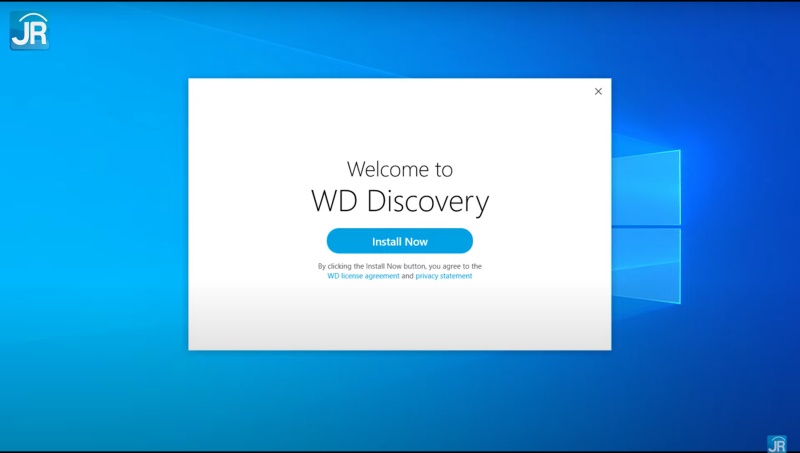This screenshot has height=453, width=800.
Task: Click desktop wallpaper below the installer dialog
Action: click(x=400, y=400)
